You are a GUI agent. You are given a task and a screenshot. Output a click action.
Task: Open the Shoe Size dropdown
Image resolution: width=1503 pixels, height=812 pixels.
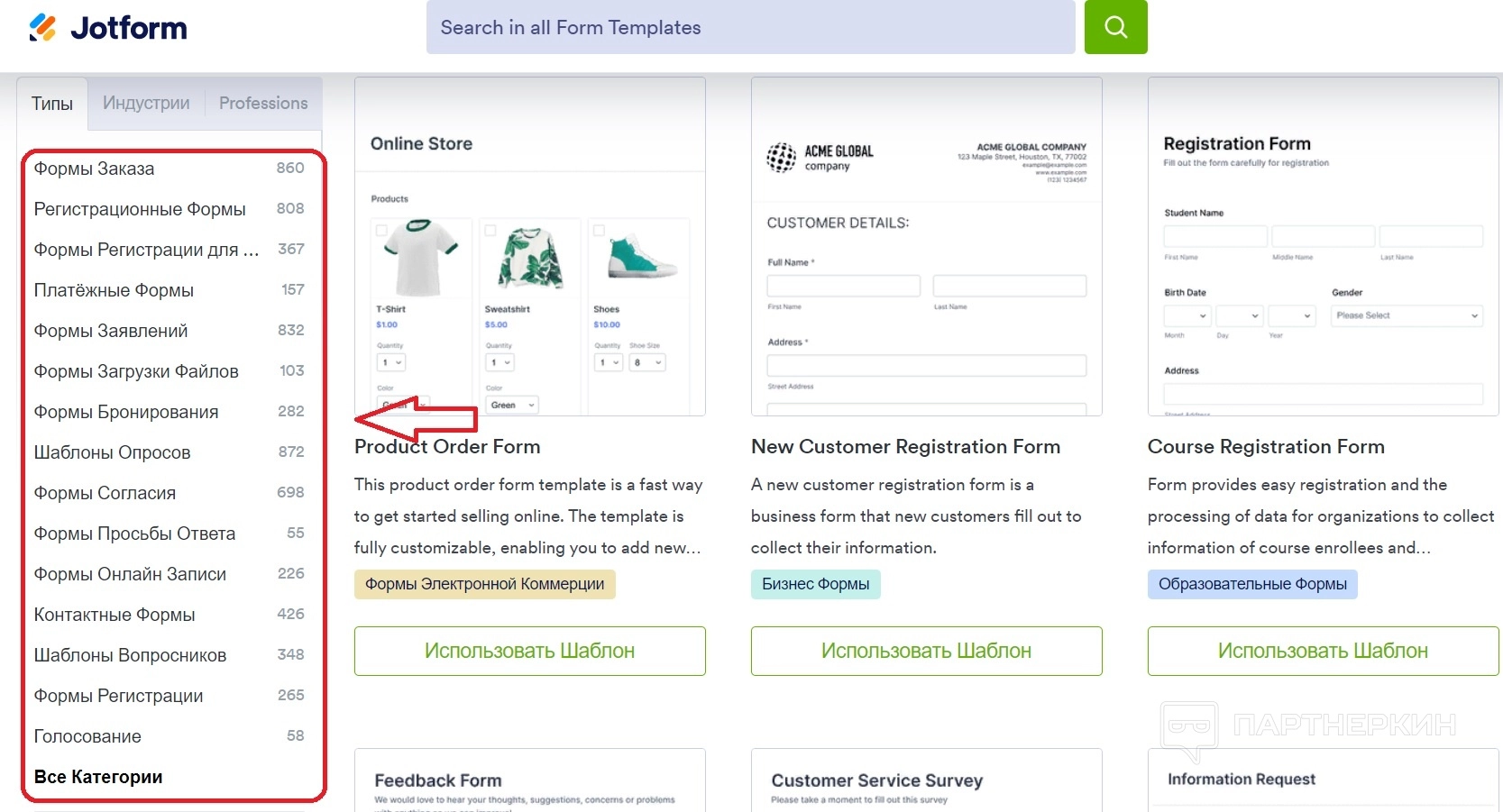tap(647, 362)
